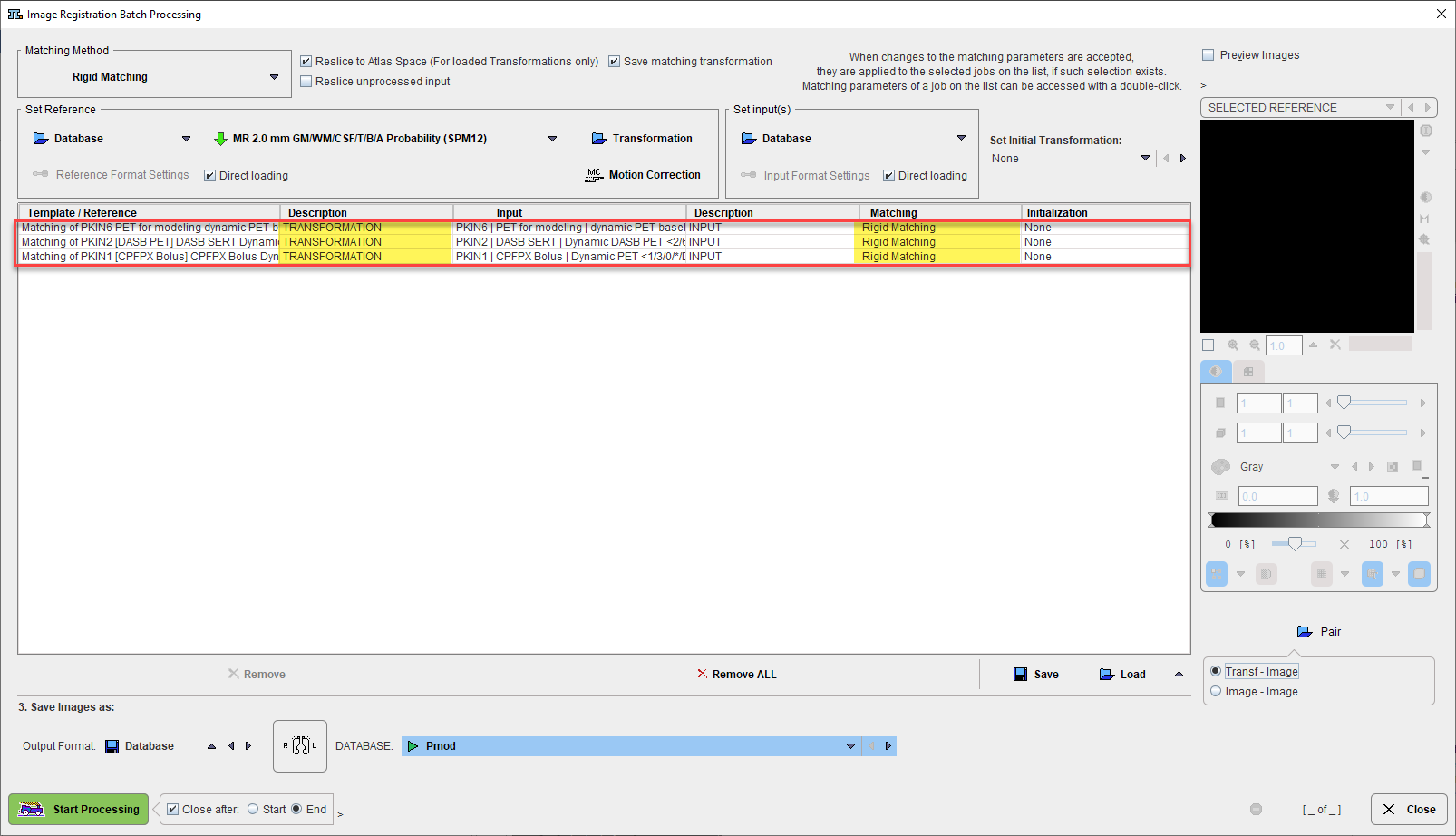This screenshot has height=836, width=1456.
Task: Click Output Format Database button
Action: 140,746
